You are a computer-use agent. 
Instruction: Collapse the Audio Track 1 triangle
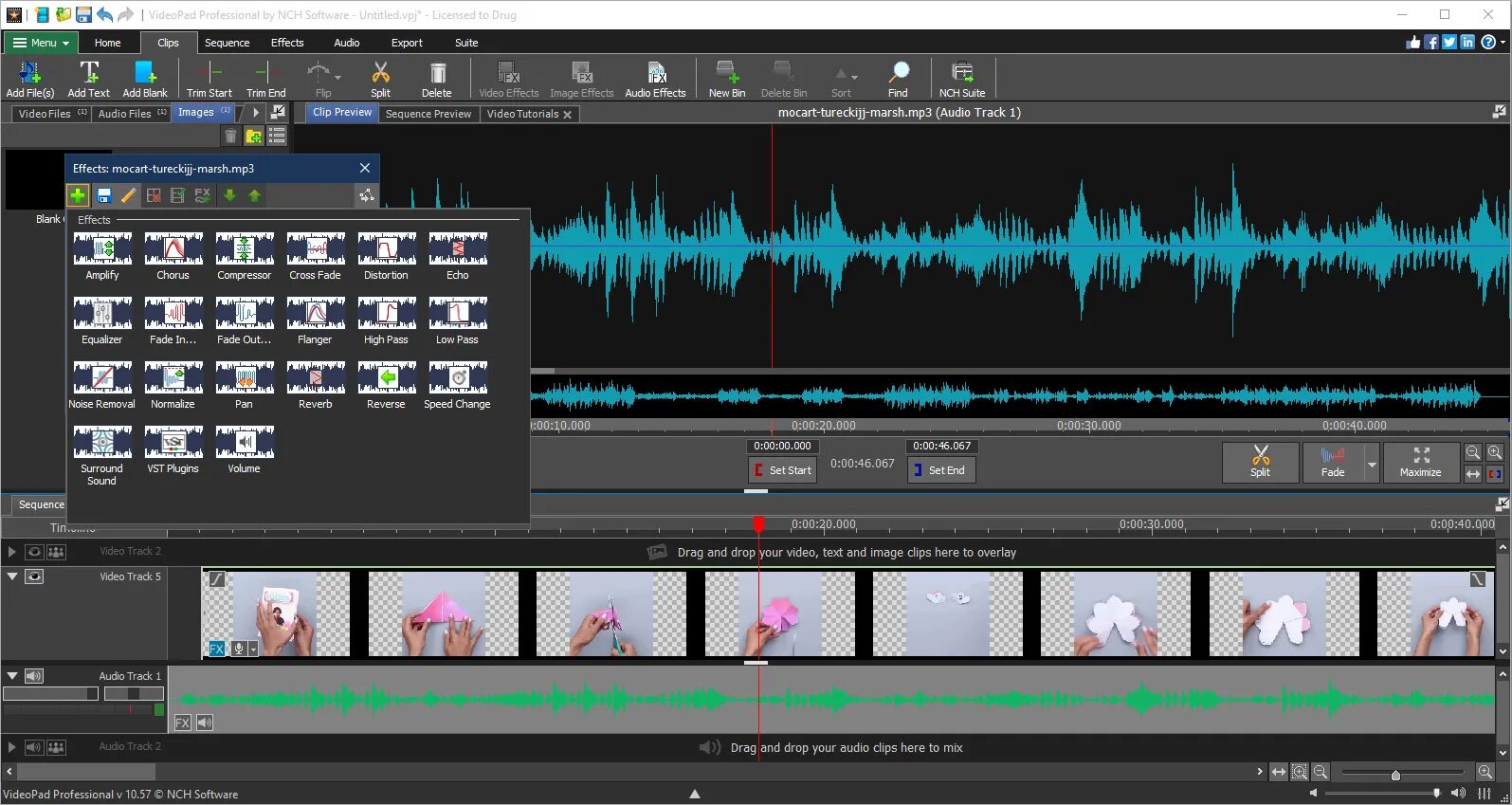[x=12, y=676]
